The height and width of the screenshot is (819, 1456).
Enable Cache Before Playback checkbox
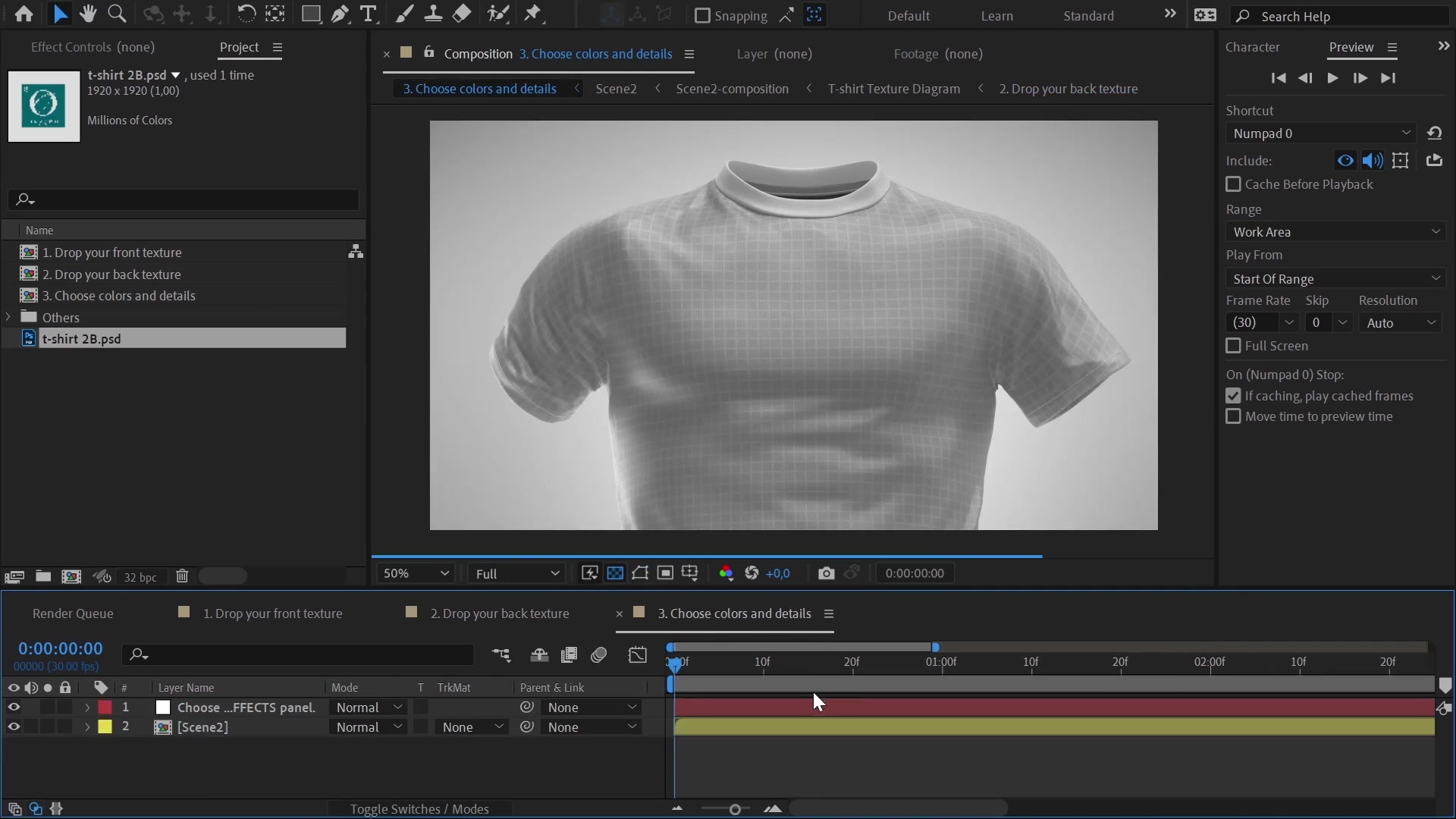coord(1232,183)
